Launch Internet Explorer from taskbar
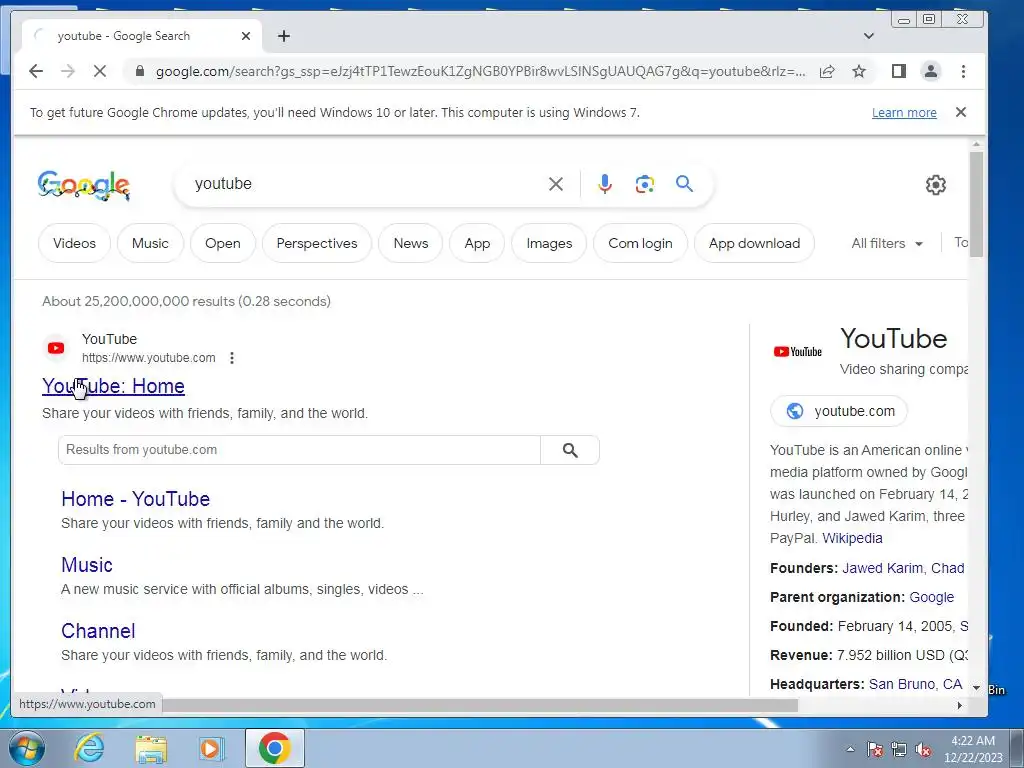 (89, 748)
